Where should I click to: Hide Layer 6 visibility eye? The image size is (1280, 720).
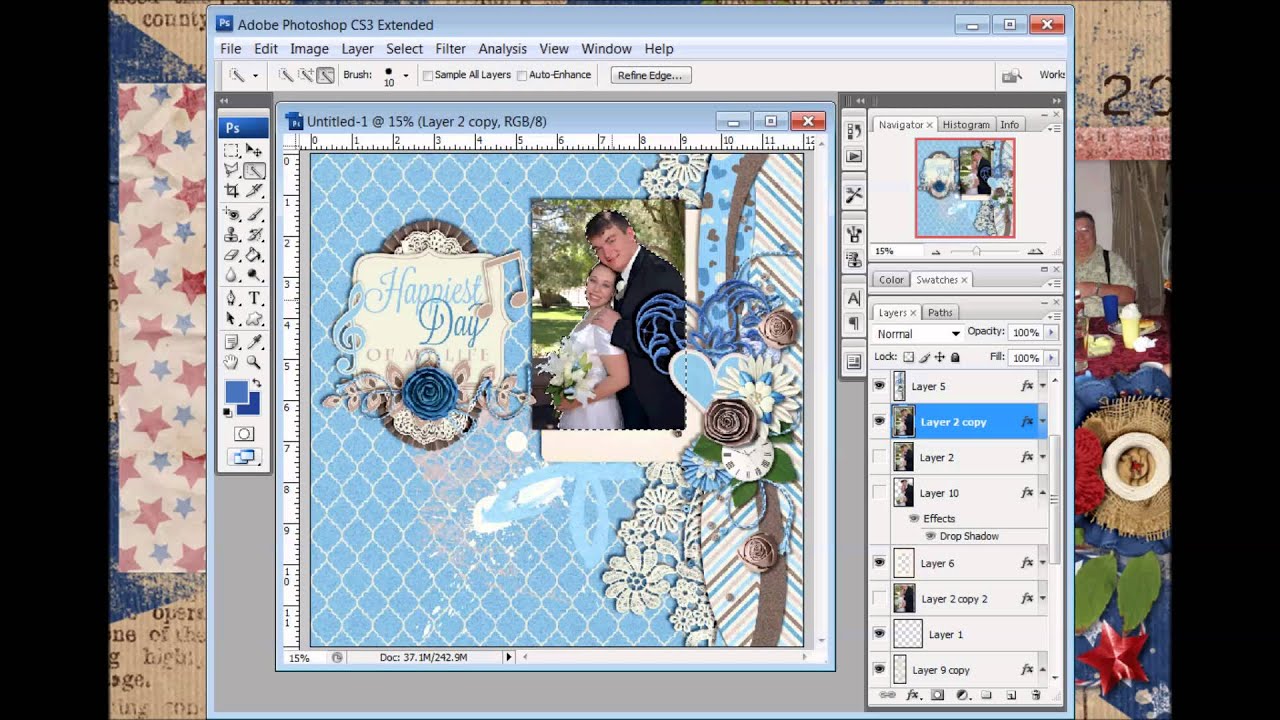pyautogui.click(x=879, y=563)
